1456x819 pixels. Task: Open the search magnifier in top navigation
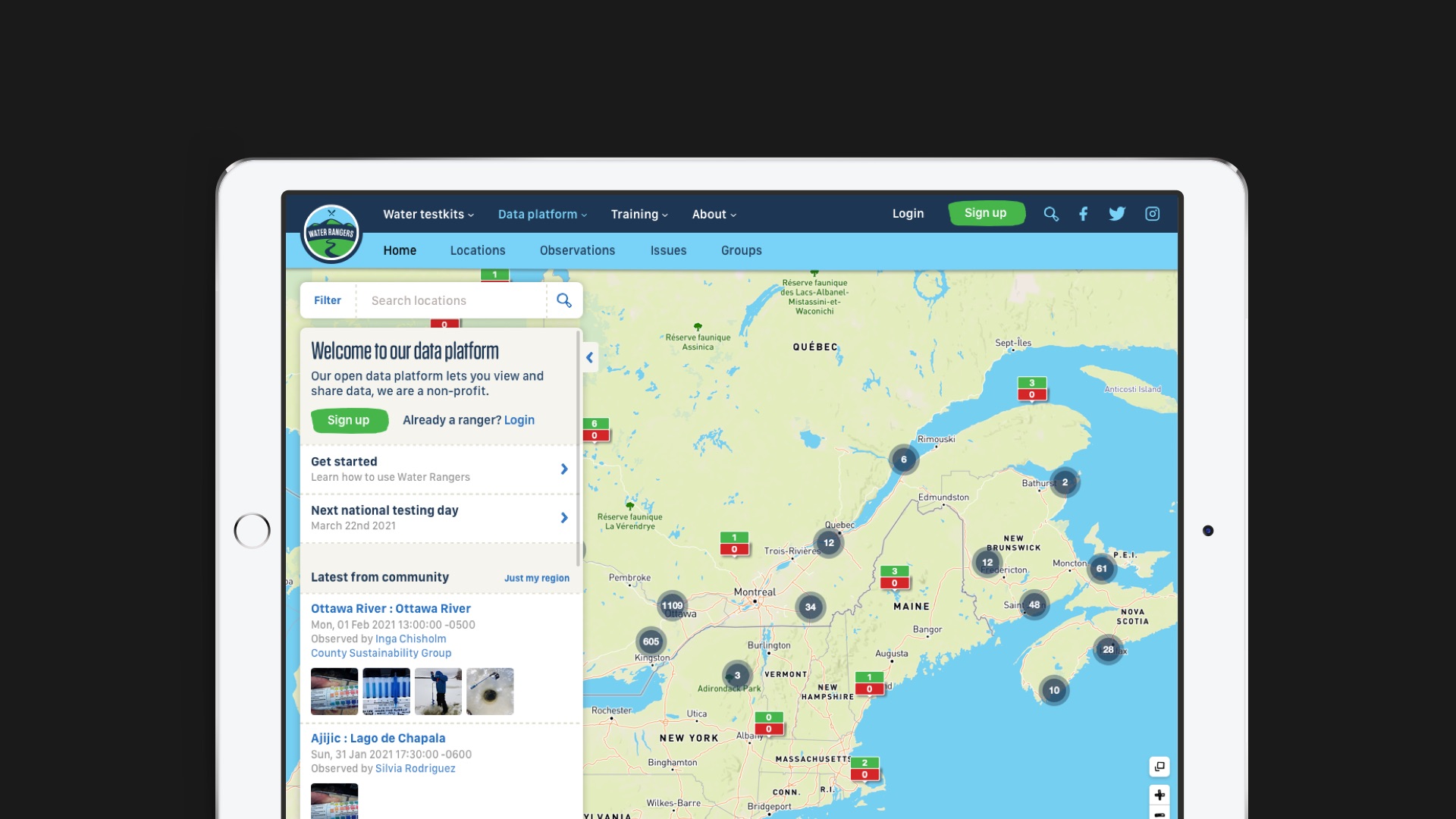pyautogui.click(x=1051, y=214)
